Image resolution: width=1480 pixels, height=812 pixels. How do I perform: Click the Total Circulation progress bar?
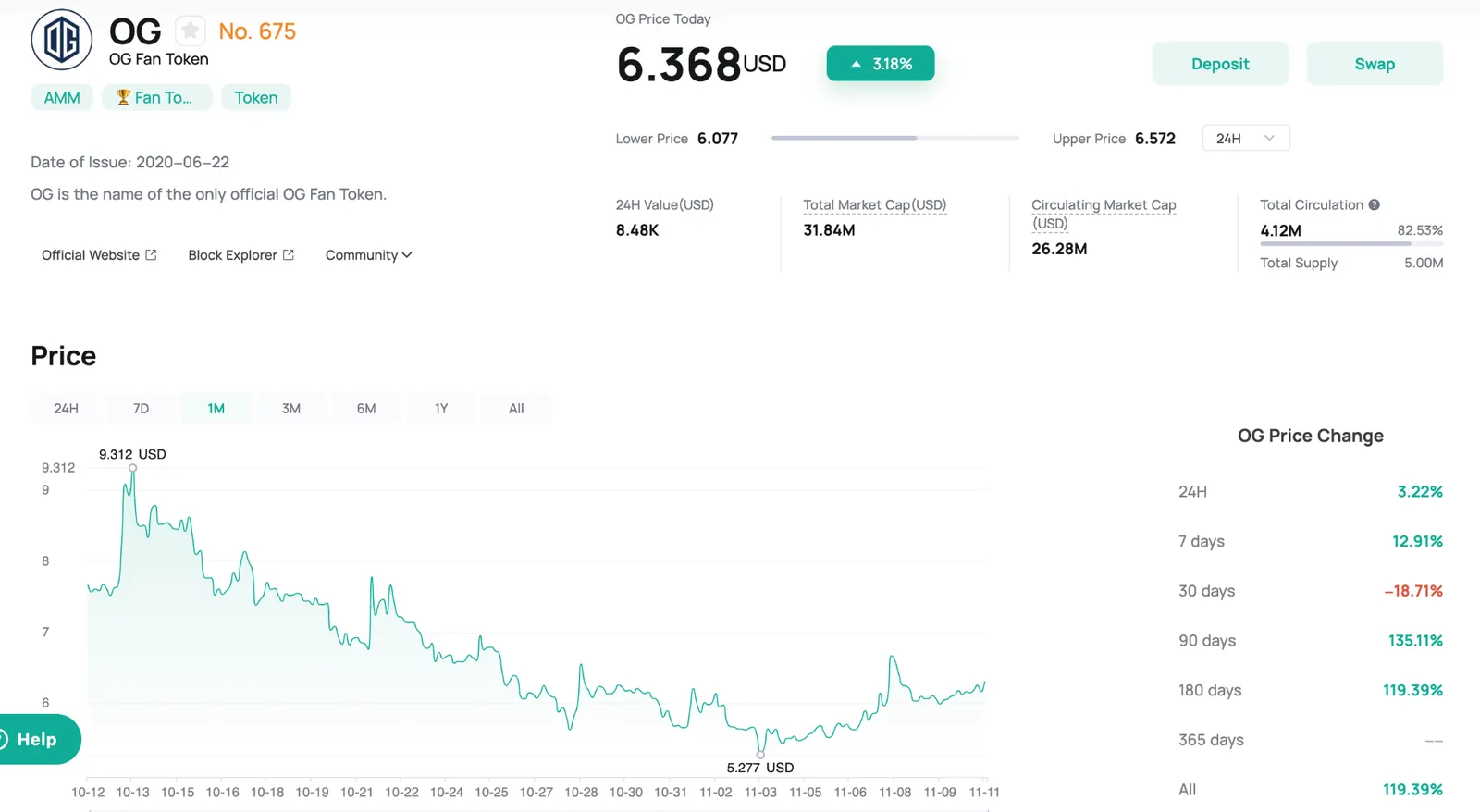point(1351,244)
